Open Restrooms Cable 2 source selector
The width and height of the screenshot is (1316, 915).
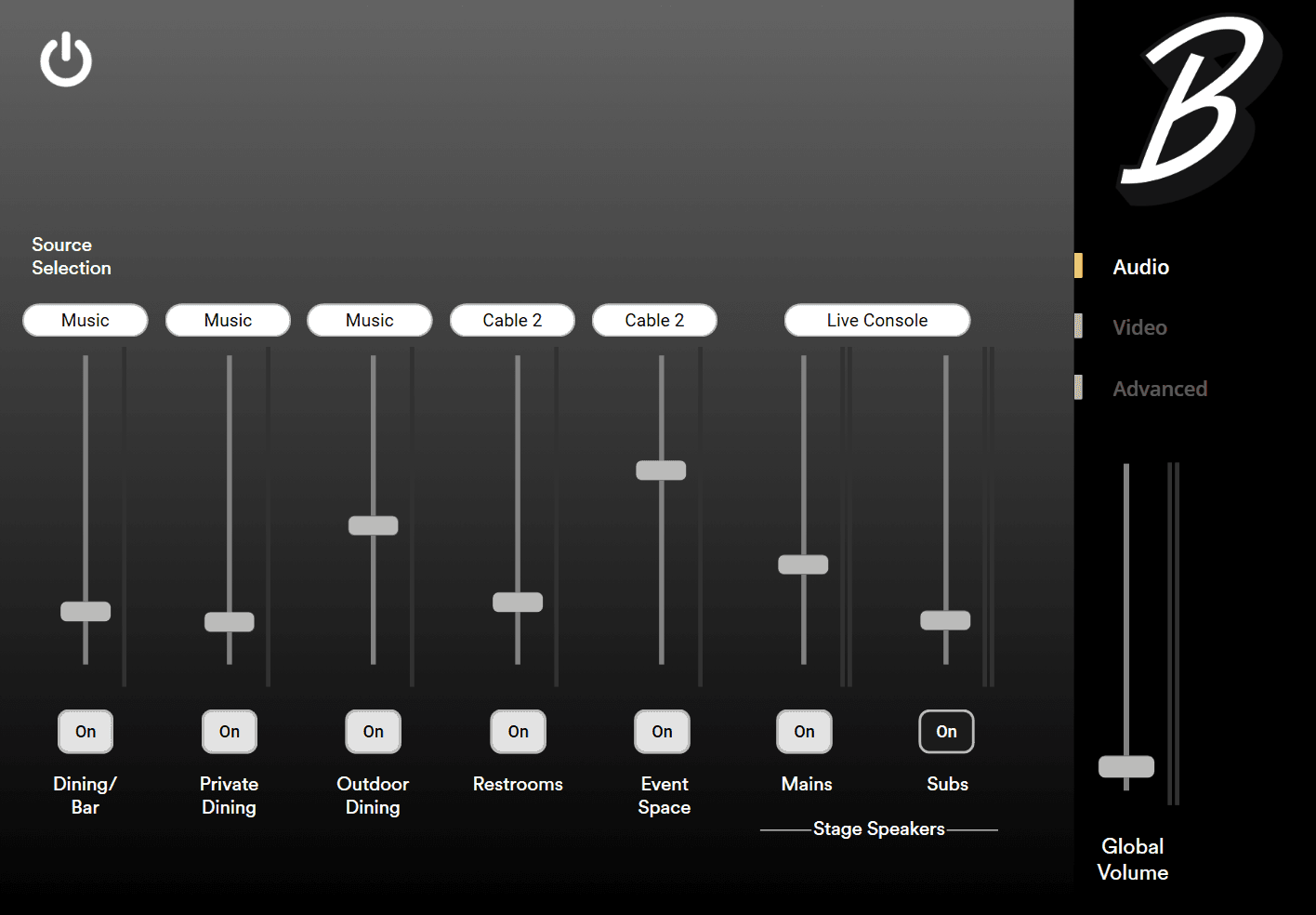coord(512,320)
